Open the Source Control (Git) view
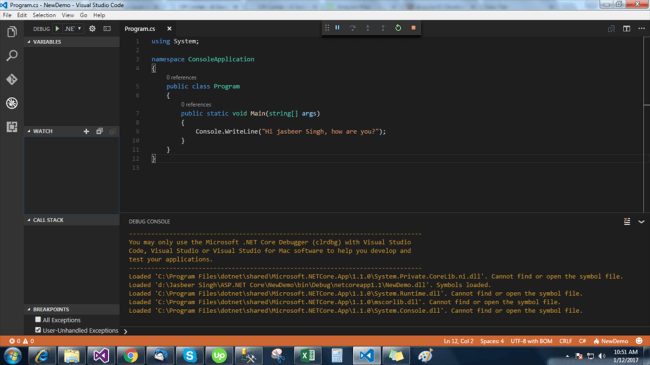The width and height of the screenshot is (650, 365). [x=12, y=79]
